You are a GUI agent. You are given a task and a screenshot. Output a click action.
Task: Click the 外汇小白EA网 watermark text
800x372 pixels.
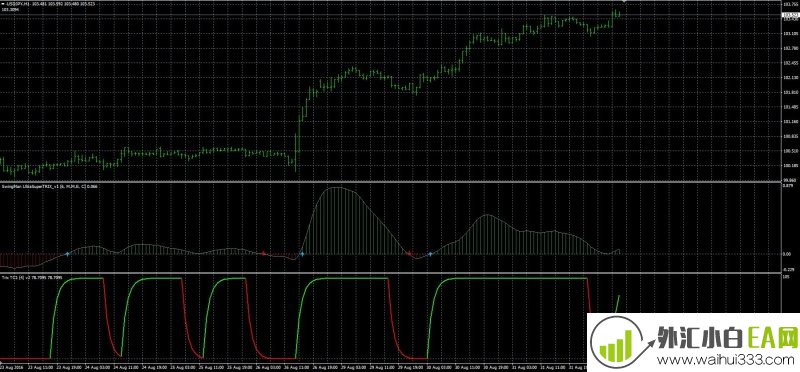point(727,337)
